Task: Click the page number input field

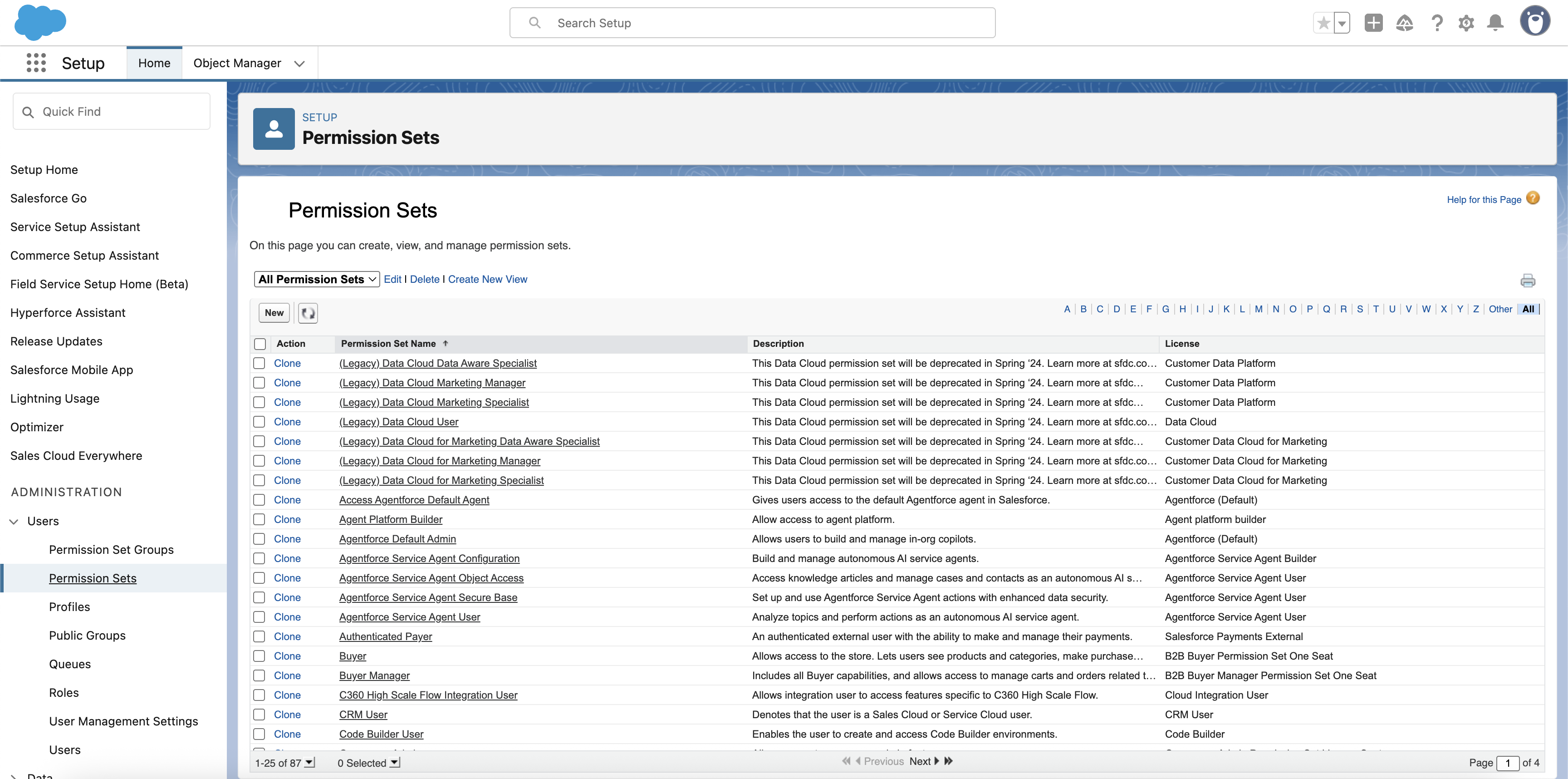Action: [1508, 763]
